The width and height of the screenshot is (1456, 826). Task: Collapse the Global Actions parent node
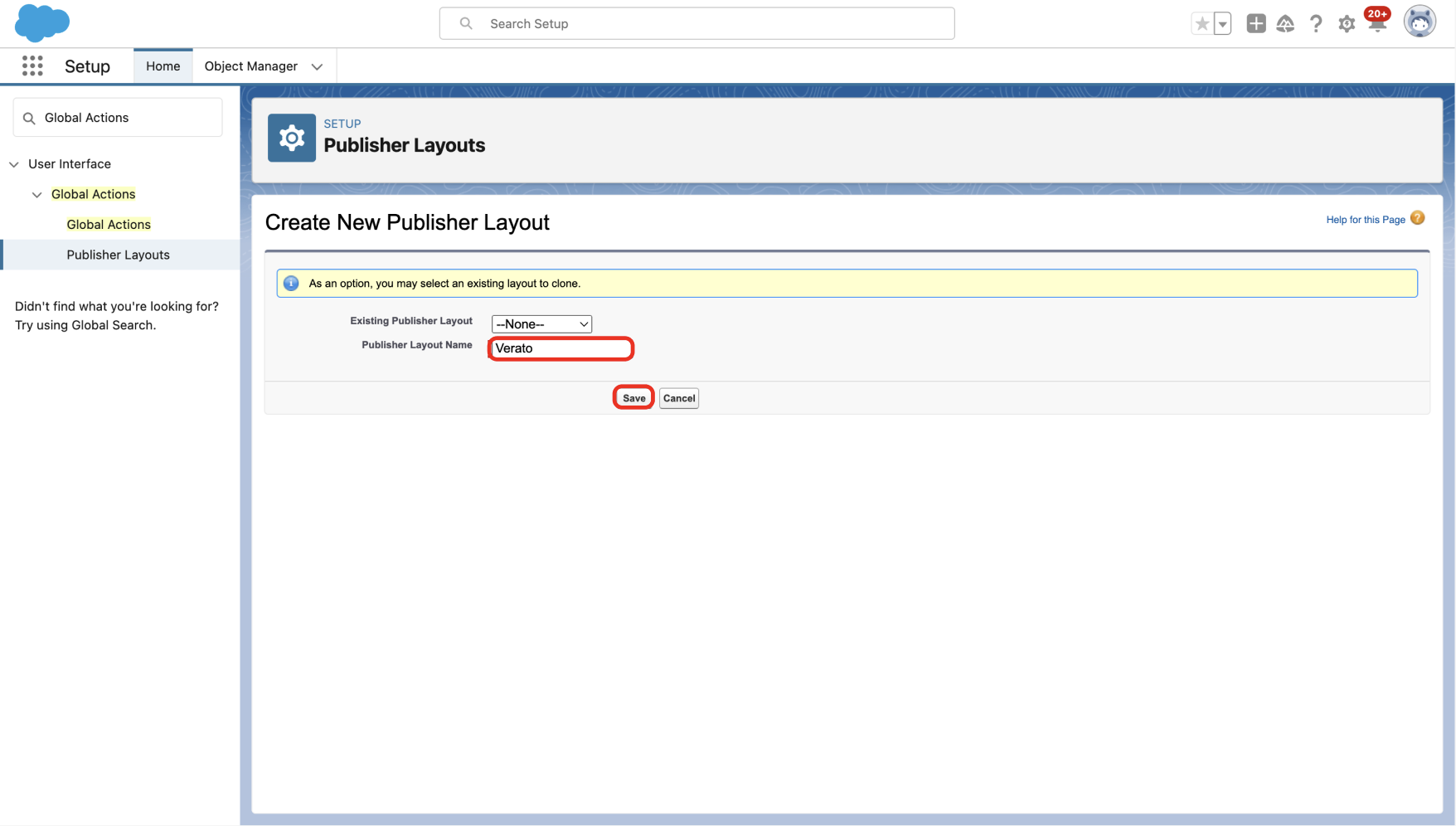point(36,195)
